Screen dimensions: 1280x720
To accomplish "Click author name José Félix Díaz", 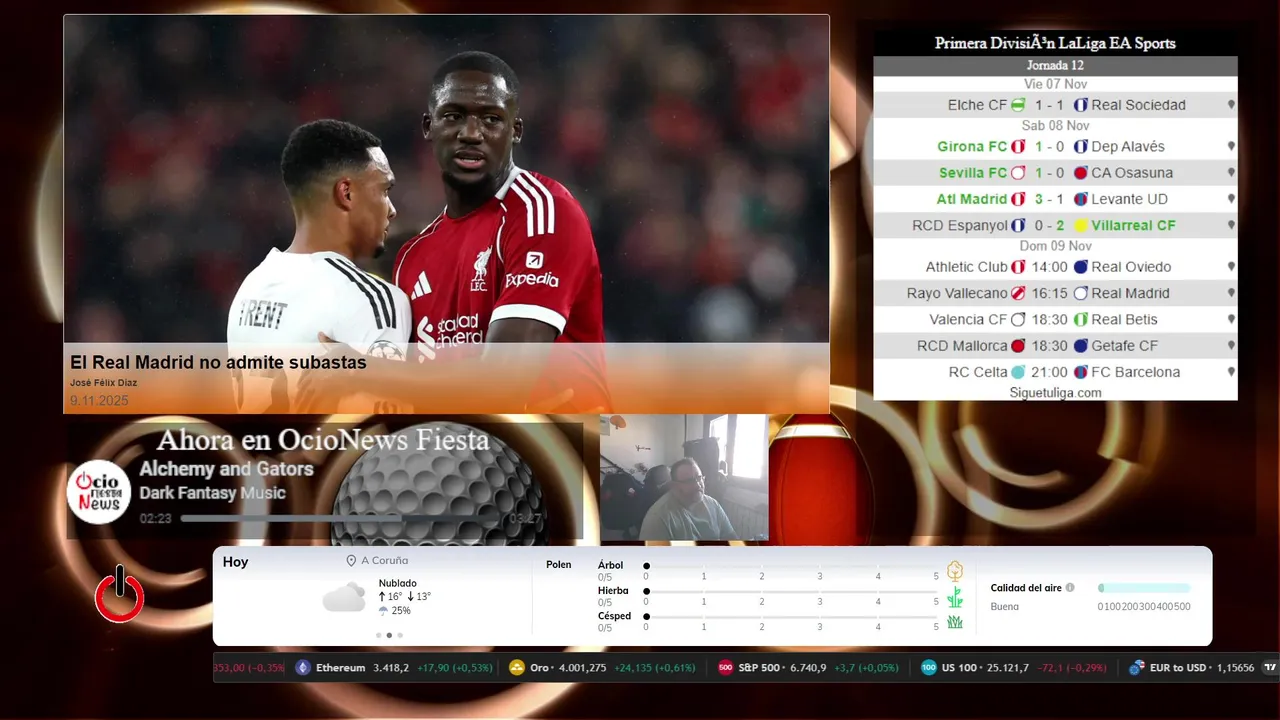I will tap(103, 383).
